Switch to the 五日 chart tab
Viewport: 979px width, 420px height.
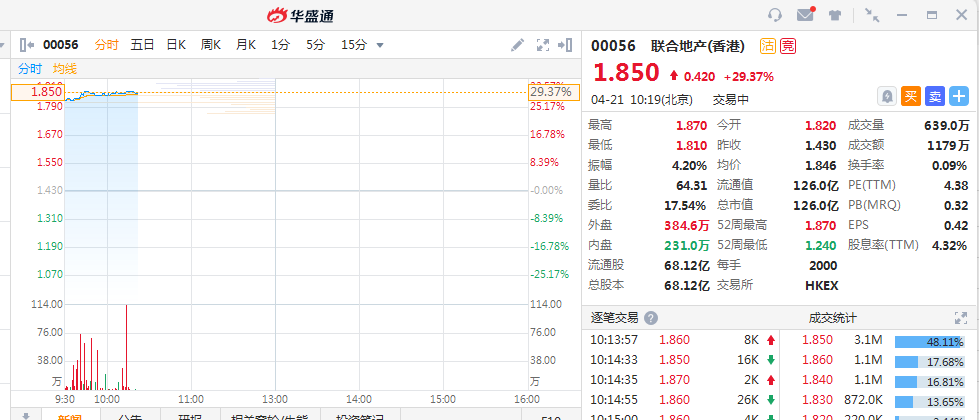pyautogui.click(x=142, y=44)
